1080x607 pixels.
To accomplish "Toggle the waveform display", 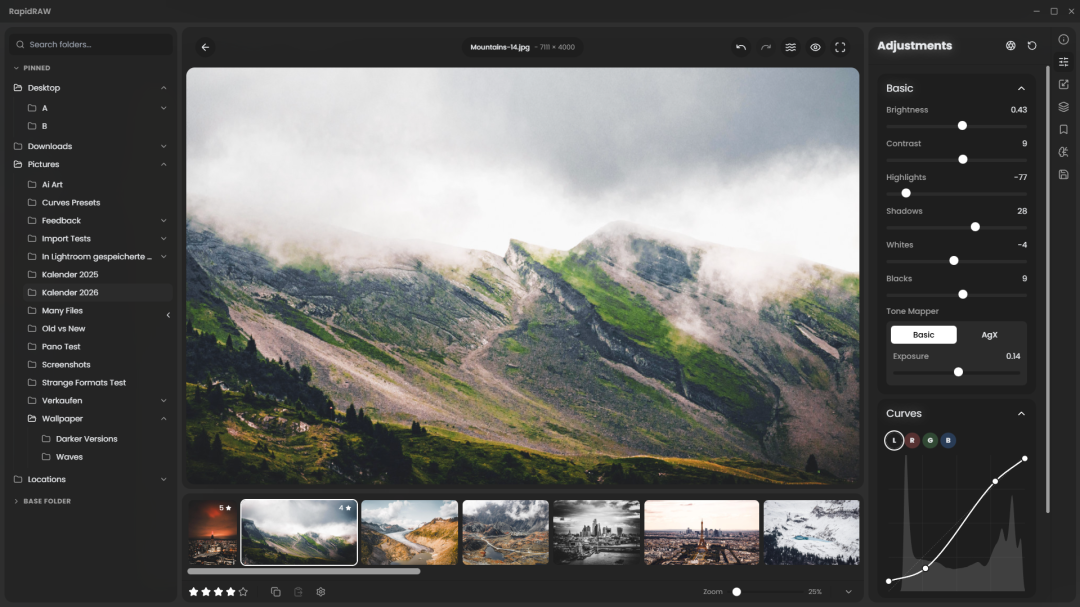I will (790, 47).
